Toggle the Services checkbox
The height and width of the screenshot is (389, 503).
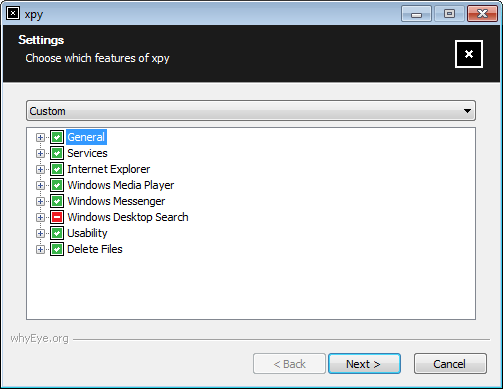[x=57, y=153]
